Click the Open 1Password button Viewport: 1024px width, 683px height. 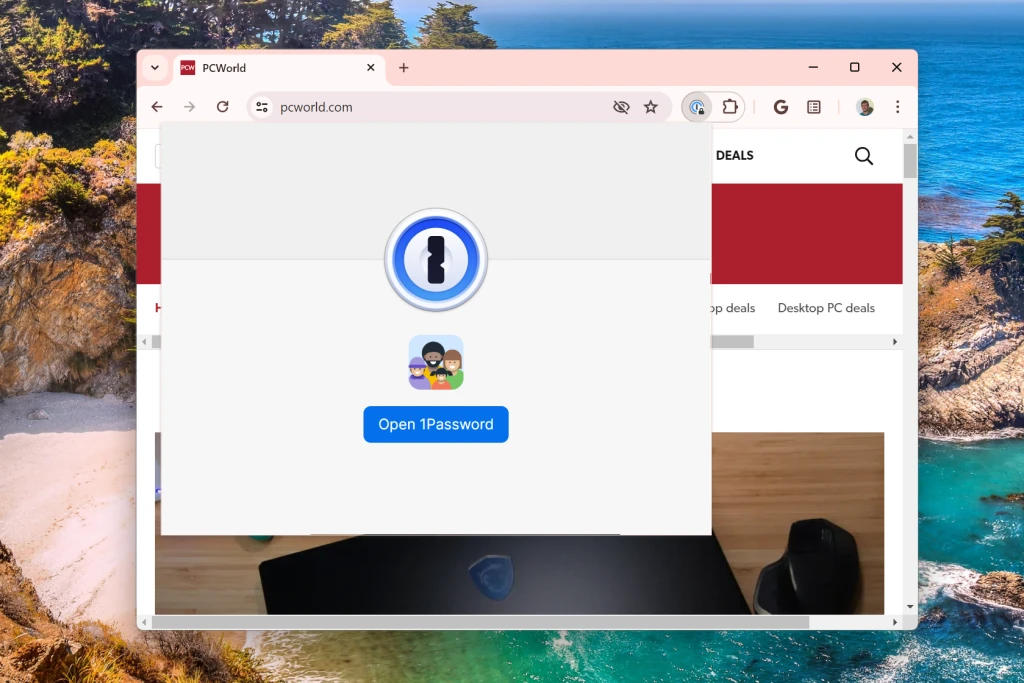pyautogui.click(x=436, y=424)
